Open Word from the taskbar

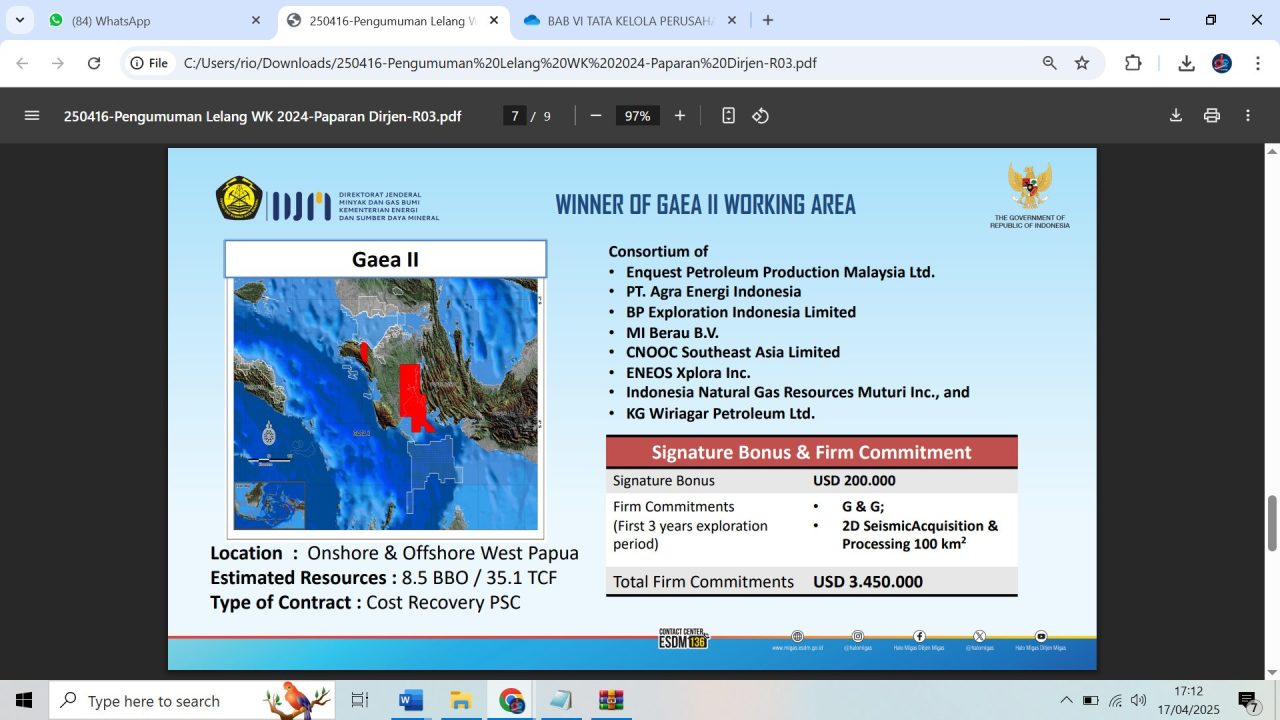click(x=411, y=700)
